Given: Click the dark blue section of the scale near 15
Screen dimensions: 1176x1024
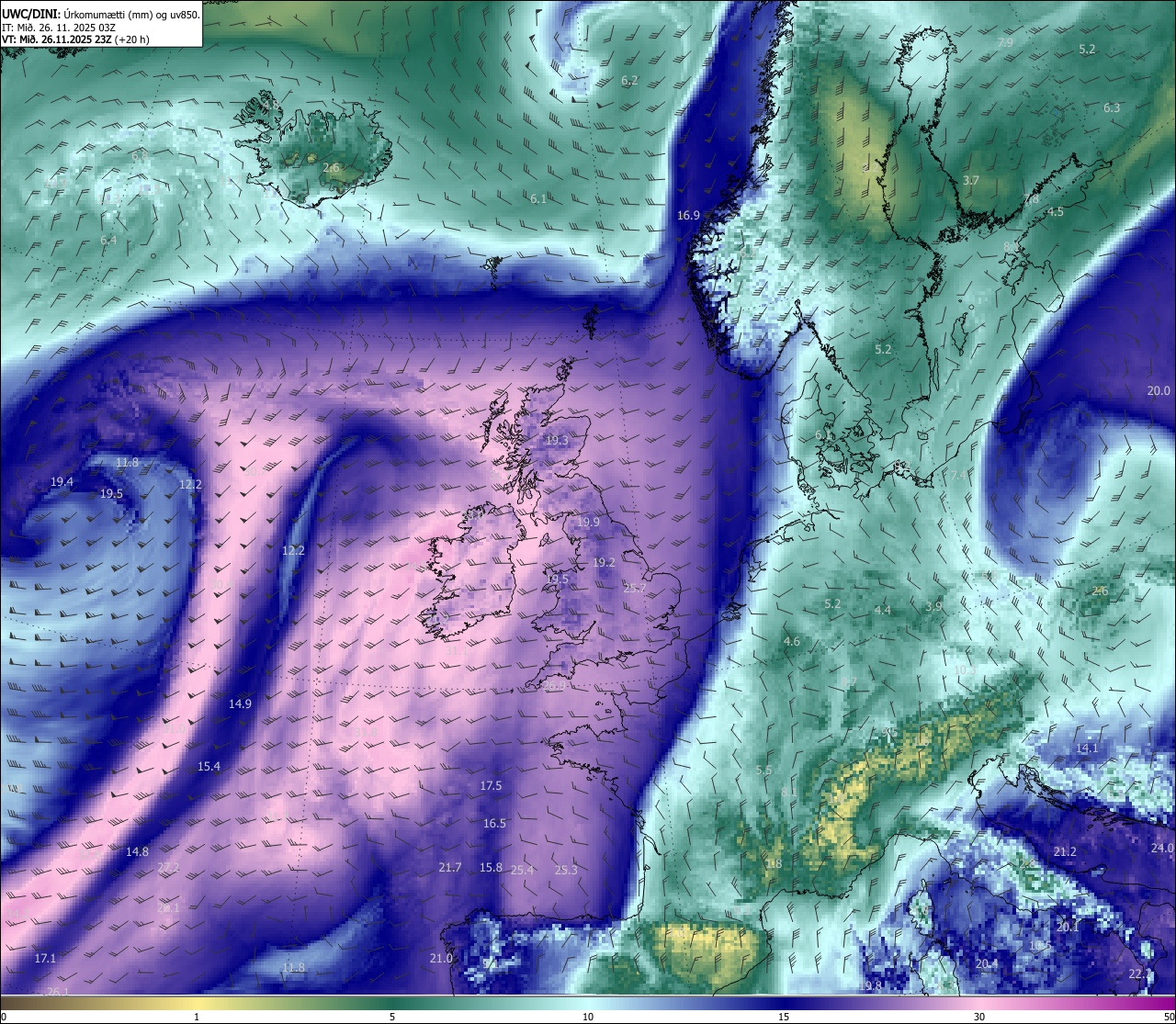Looking at the screenshot, I should coord(784,1002).
